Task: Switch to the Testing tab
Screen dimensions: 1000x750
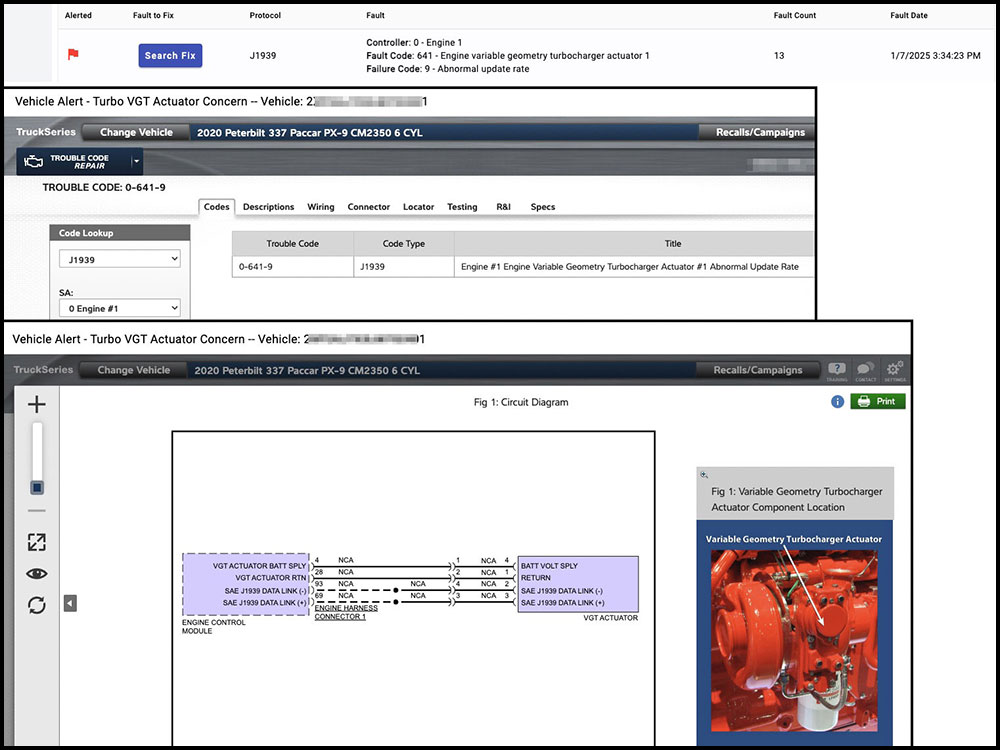Action: click(x=461, y=207)
